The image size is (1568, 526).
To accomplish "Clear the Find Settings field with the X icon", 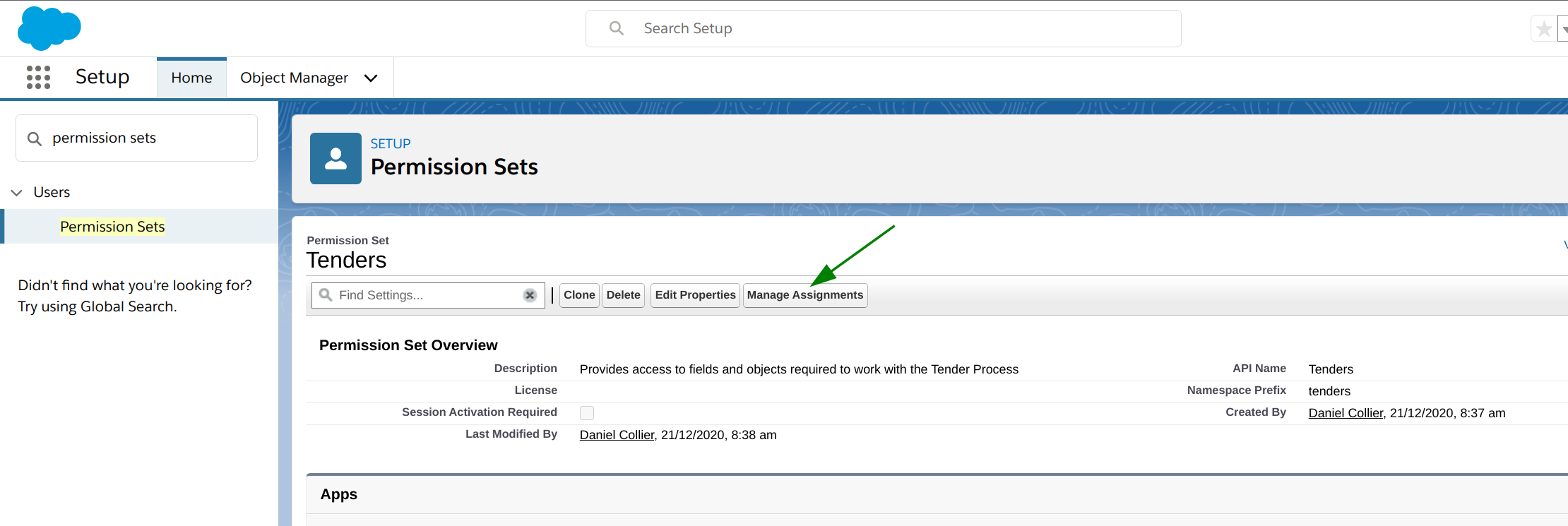I will [x=530, y=295].
